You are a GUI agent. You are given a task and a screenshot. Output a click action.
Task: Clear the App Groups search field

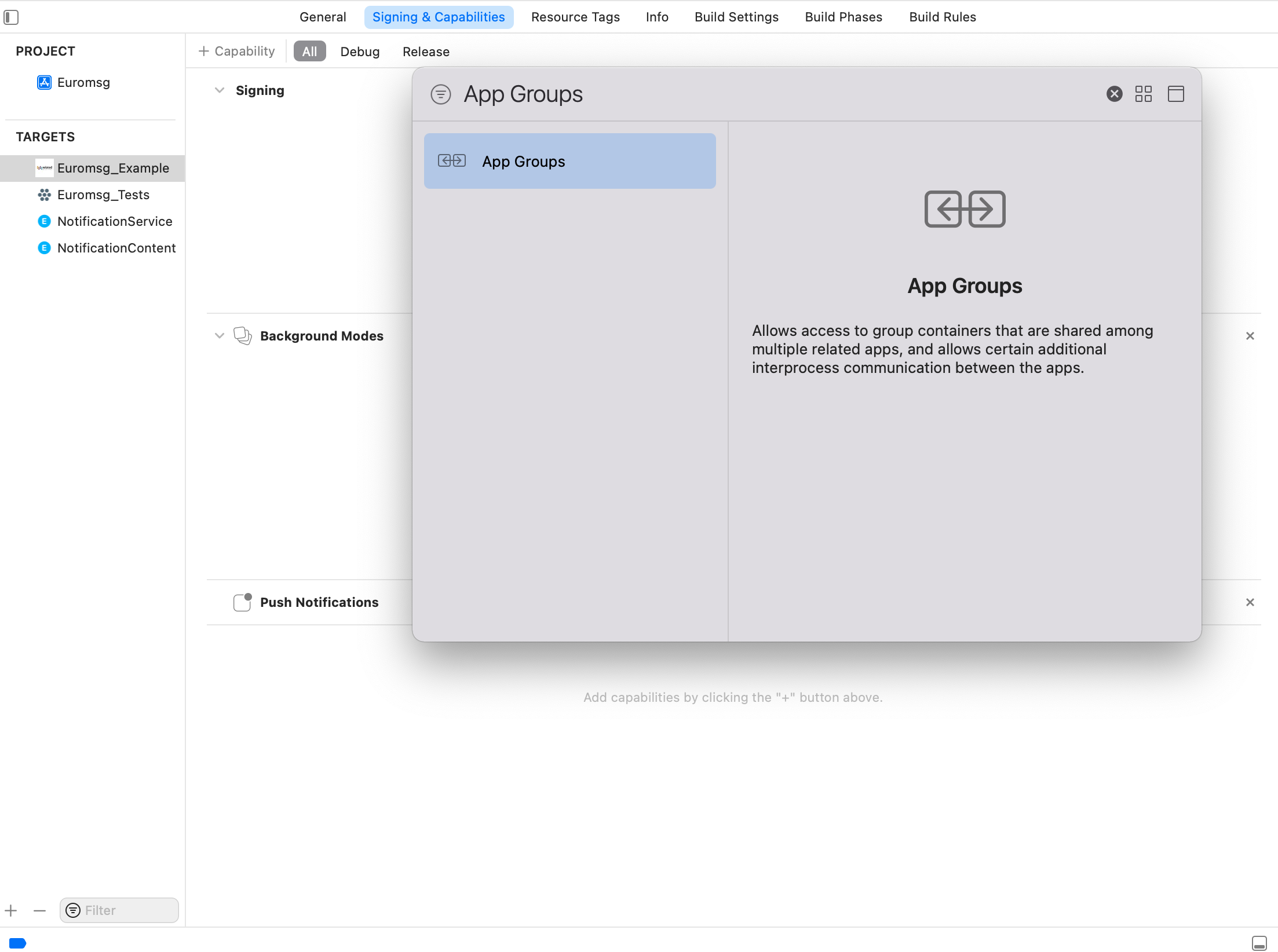1114,94
